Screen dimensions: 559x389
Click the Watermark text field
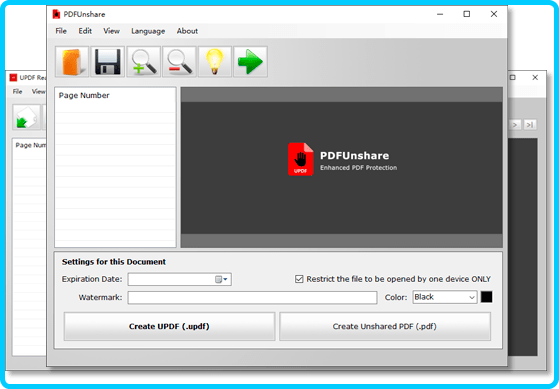click(x=252, y=297)
